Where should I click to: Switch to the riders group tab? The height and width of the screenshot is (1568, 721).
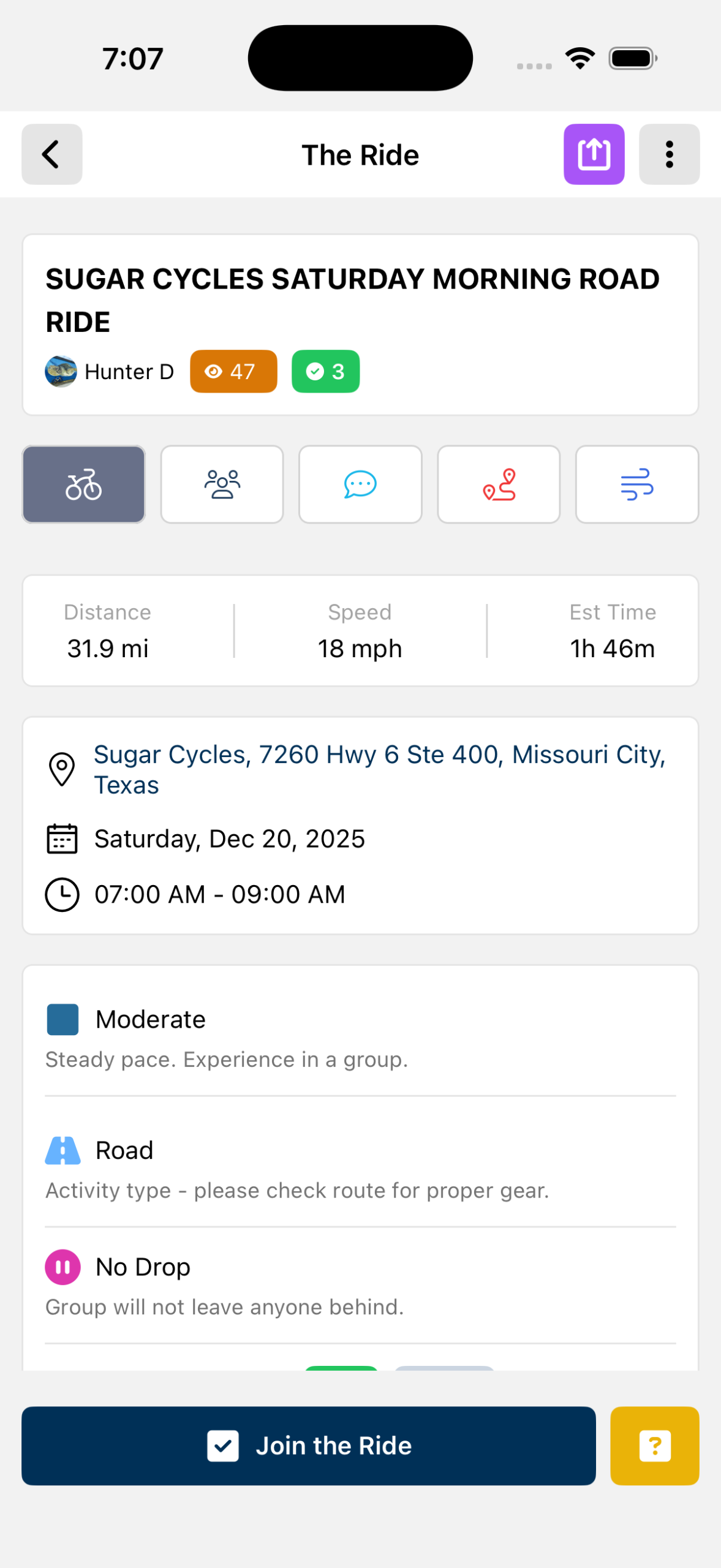point(222,484)
